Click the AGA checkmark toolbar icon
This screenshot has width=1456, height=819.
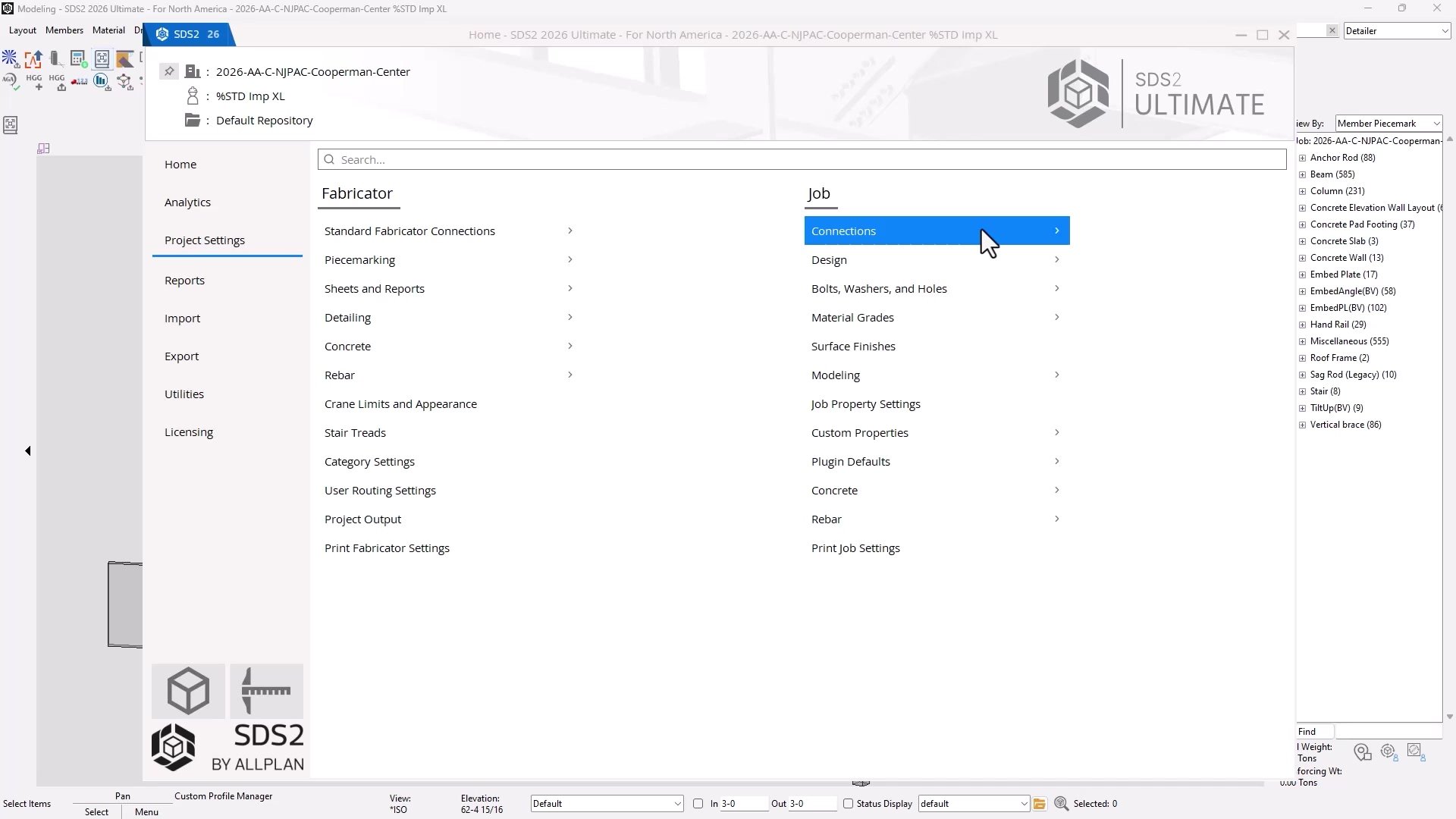pos(10,81)
